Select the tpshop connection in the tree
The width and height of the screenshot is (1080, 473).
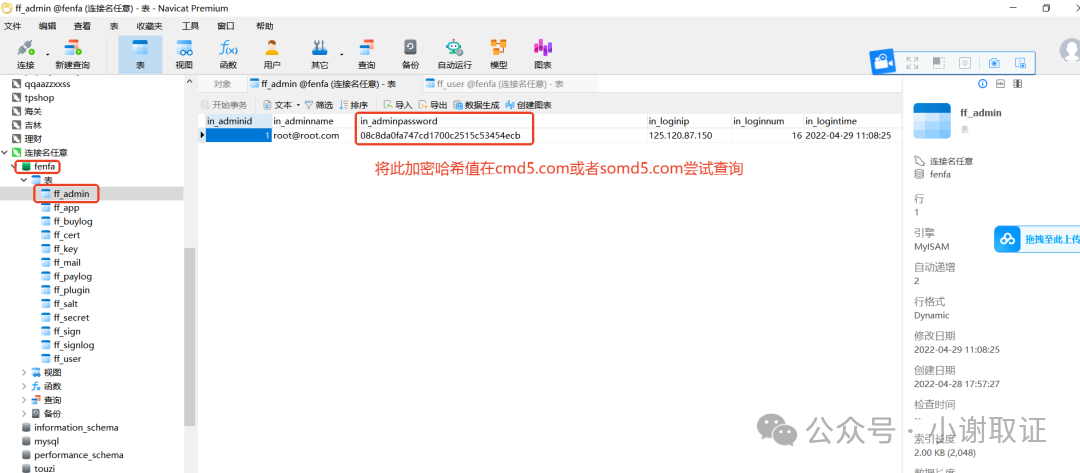click(x=39, y=98)
